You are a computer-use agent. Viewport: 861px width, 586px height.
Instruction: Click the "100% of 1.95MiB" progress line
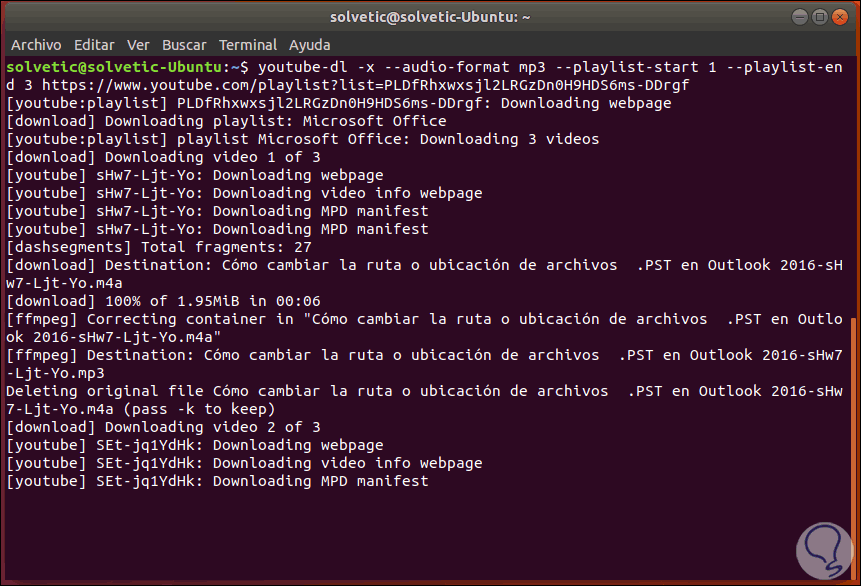coord(164,301)
